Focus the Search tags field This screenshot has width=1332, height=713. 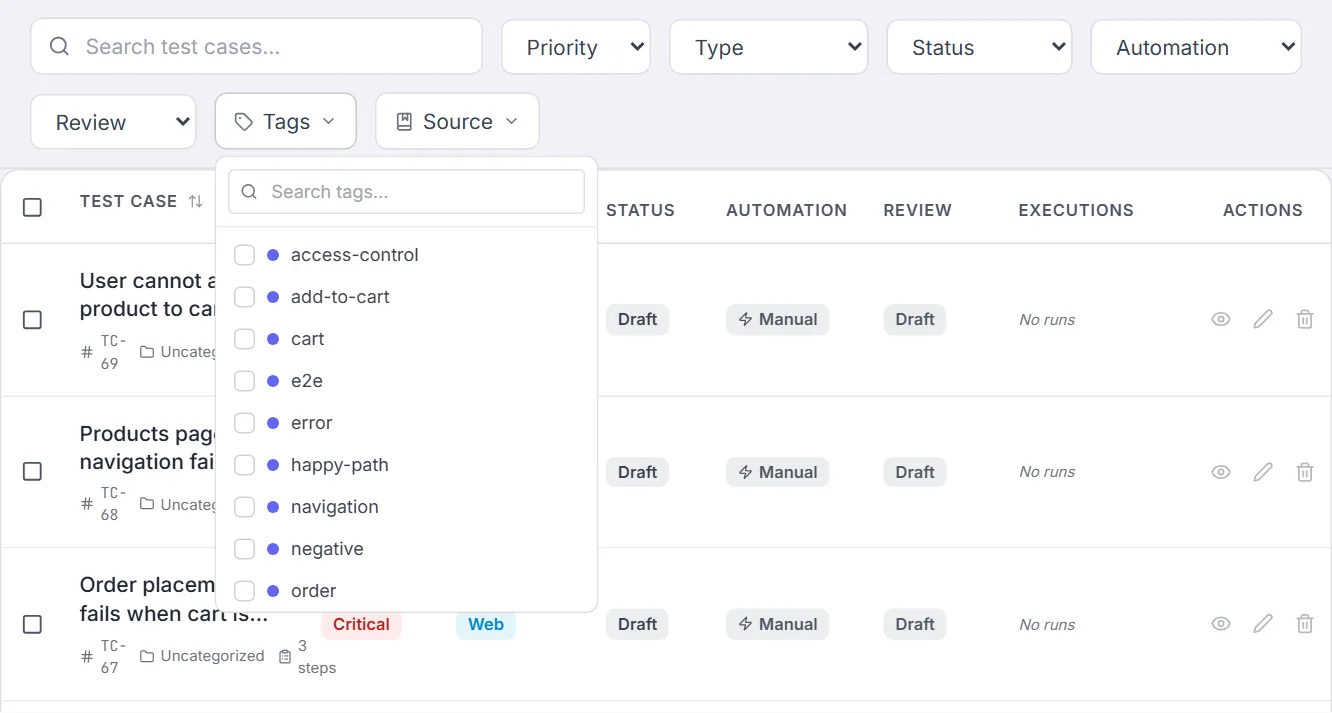tap(406, 192)
